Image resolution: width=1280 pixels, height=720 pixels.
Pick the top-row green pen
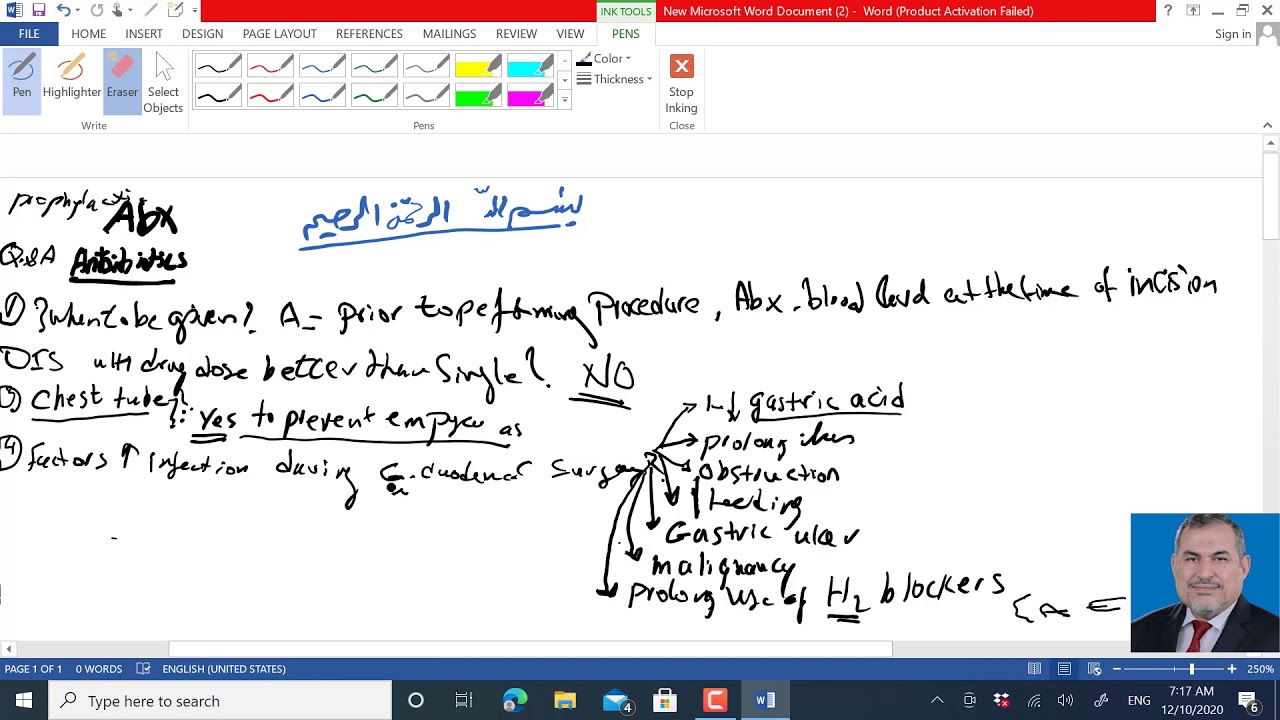coord(375,67)
